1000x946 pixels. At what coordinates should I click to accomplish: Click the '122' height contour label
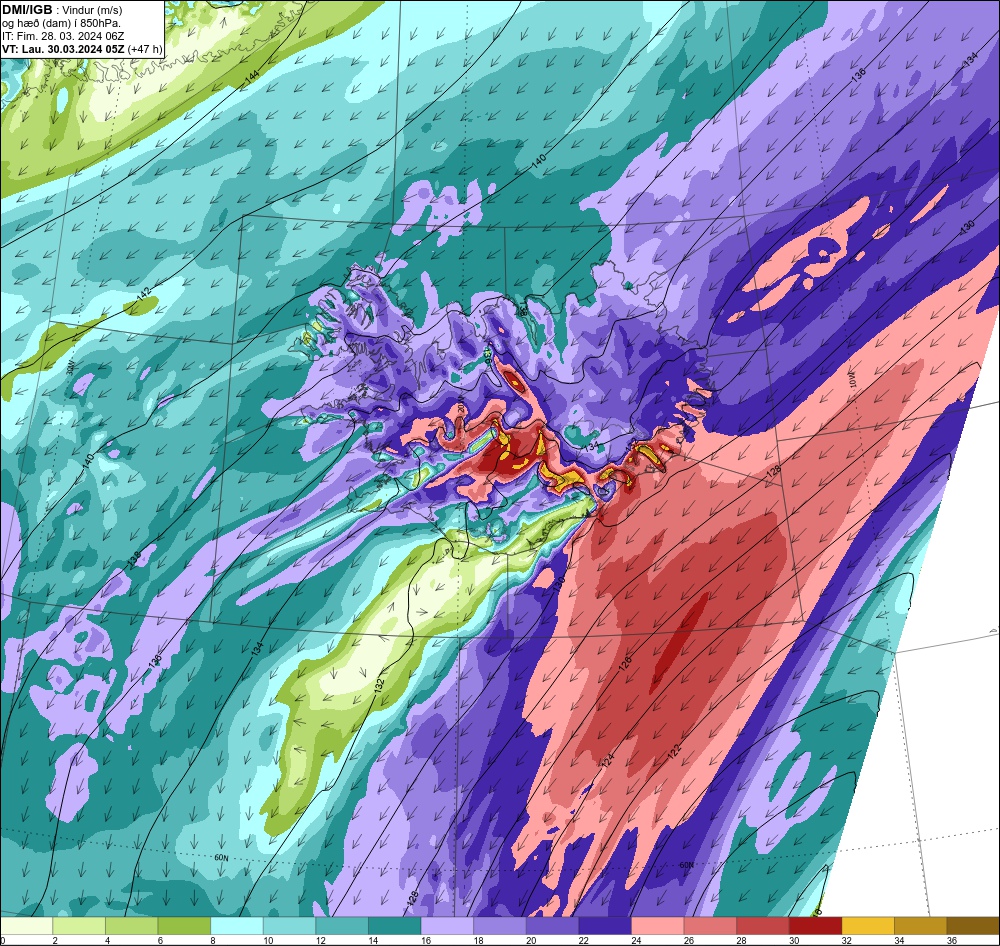tap(675, 751)
